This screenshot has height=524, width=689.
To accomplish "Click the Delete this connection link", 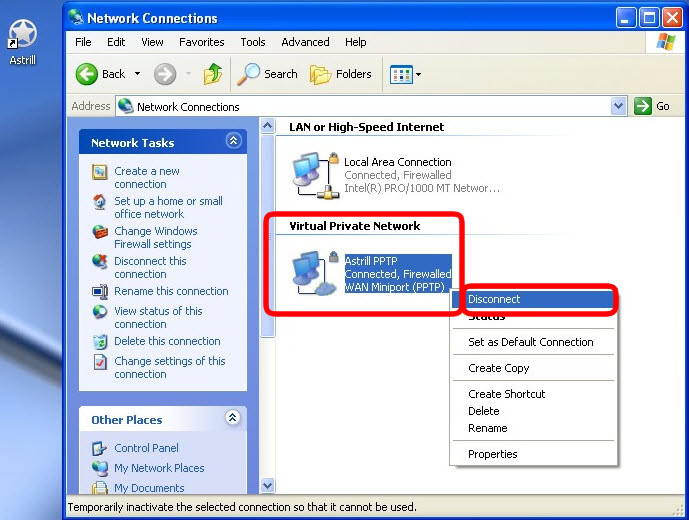I will [x=167, y=341].
